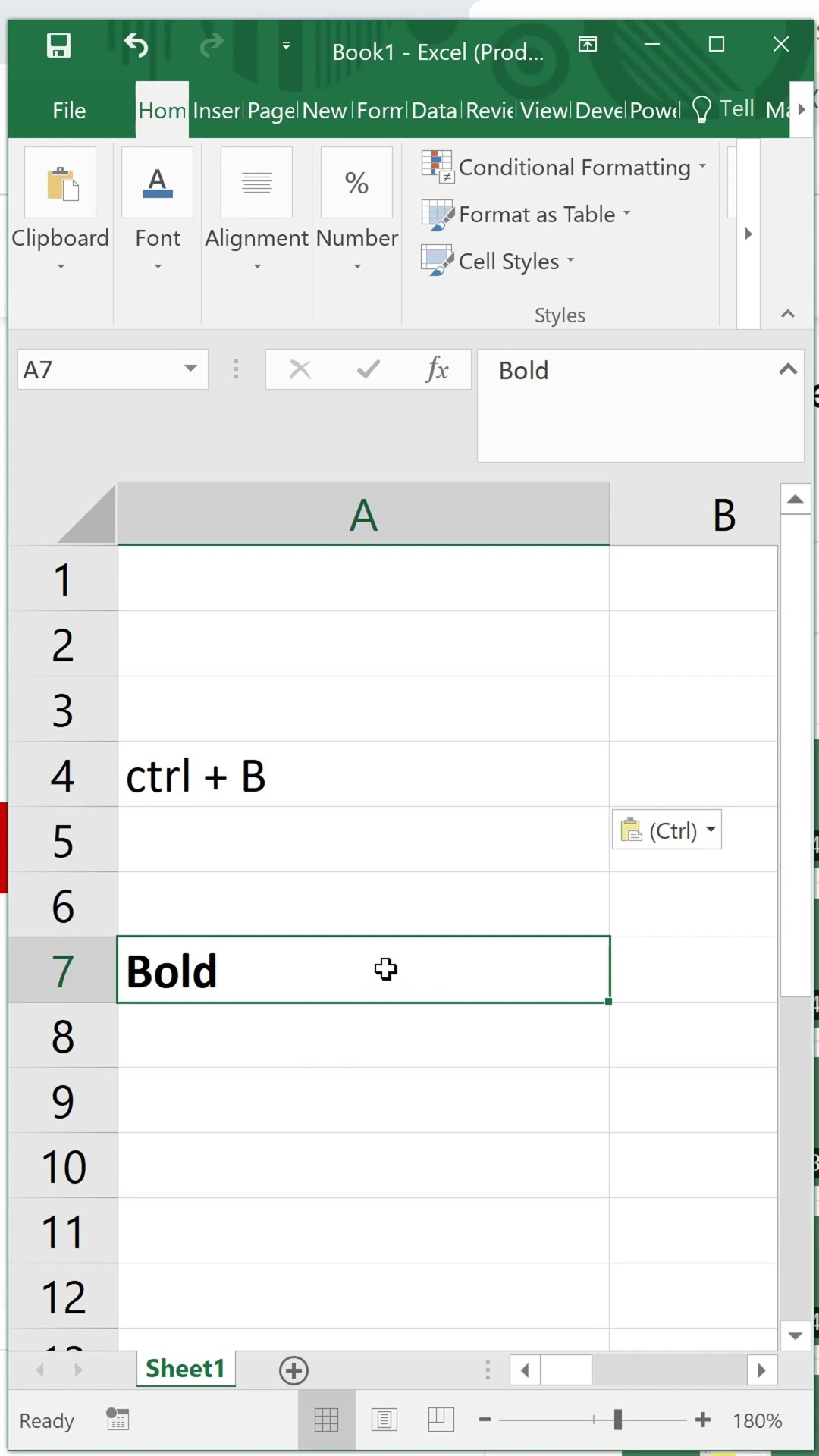Switch to Page Break Preview view

441,1420
